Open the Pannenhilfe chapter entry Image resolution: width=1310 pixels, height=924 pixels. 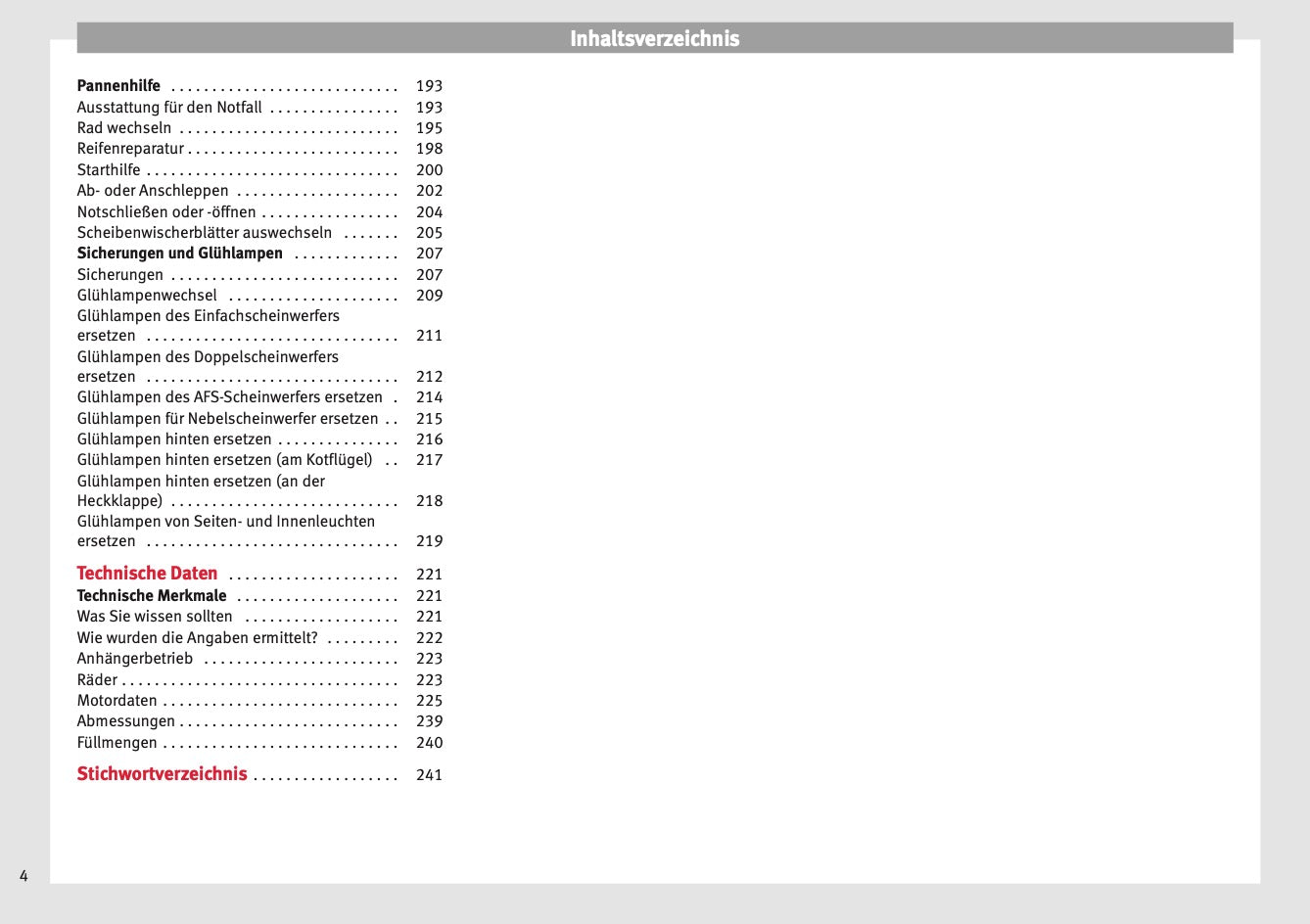point(118,86)
